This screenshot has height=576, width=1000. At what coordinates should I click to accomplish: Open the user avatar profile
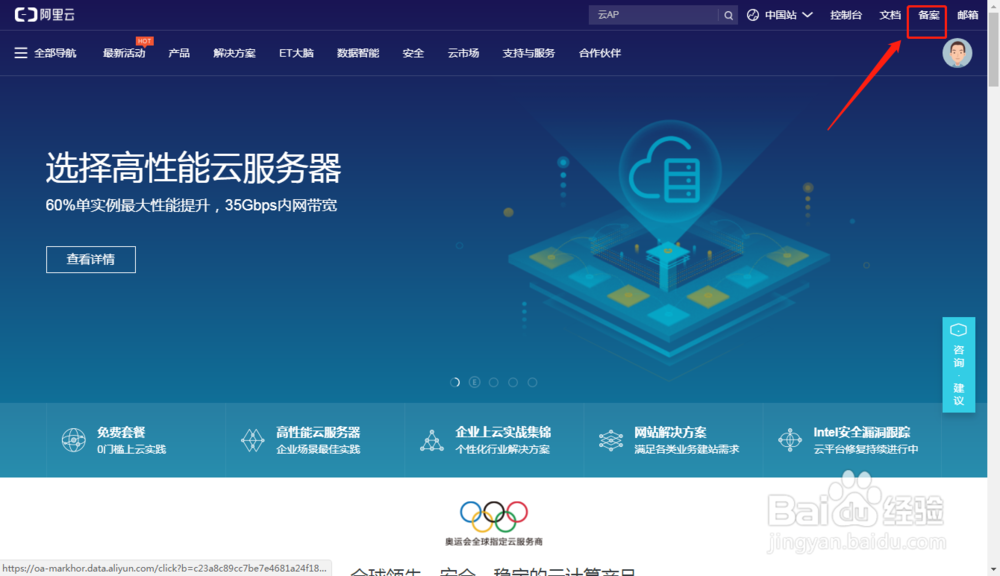tap(957, 53)
